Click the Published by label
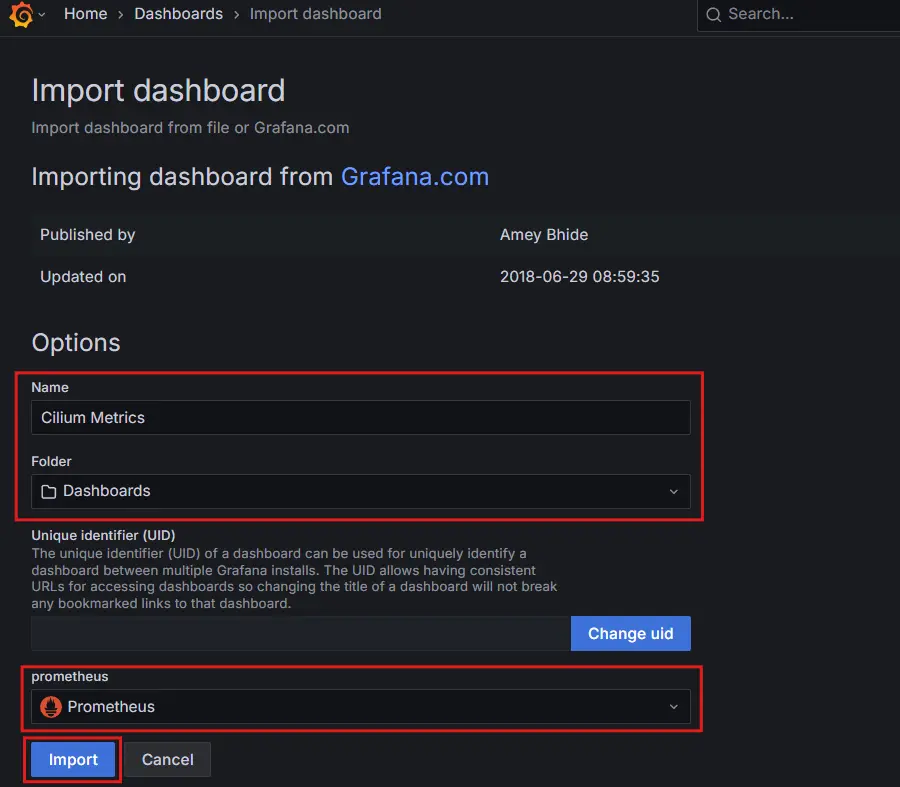The image size is (900, 787). [x=87, y=235]
